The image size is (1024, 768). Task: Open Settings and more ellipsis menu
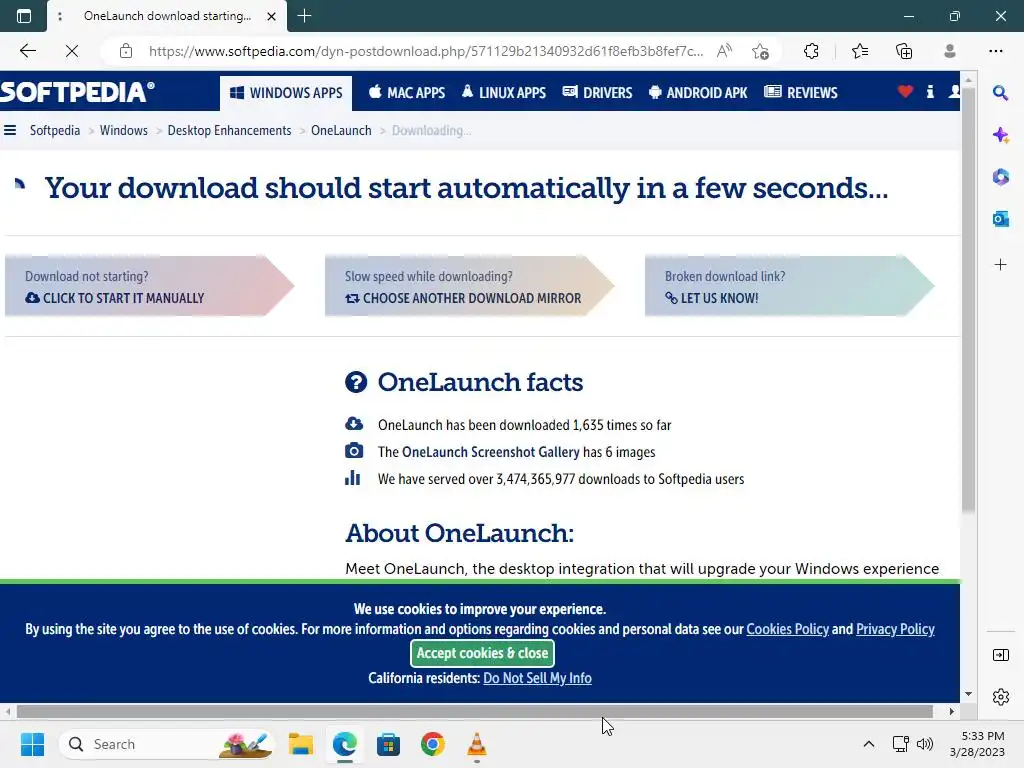[995, 51]
